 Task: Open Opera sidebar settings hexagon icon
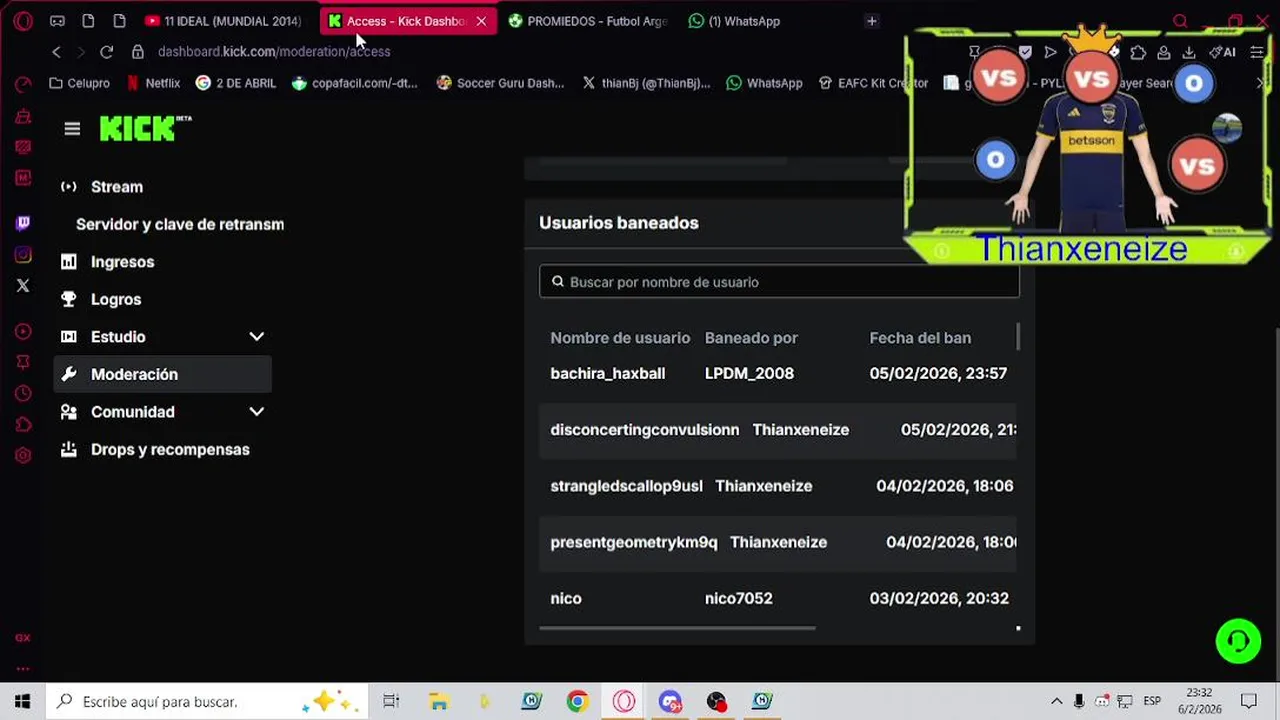coord(23,455)
